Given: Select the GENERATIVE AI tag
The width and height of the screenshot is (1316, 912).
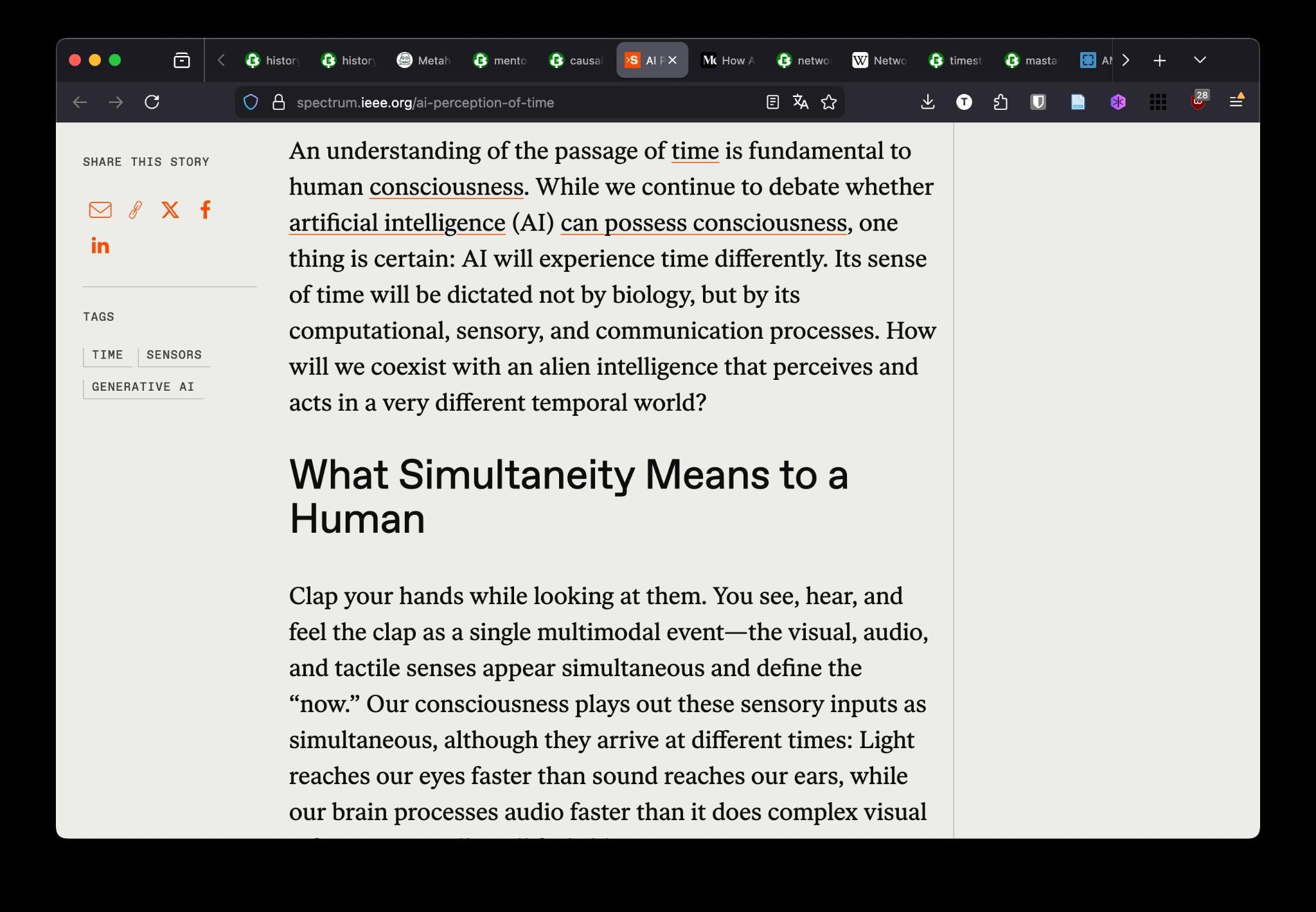Looking at the screenshot, I should click(143, 388).
